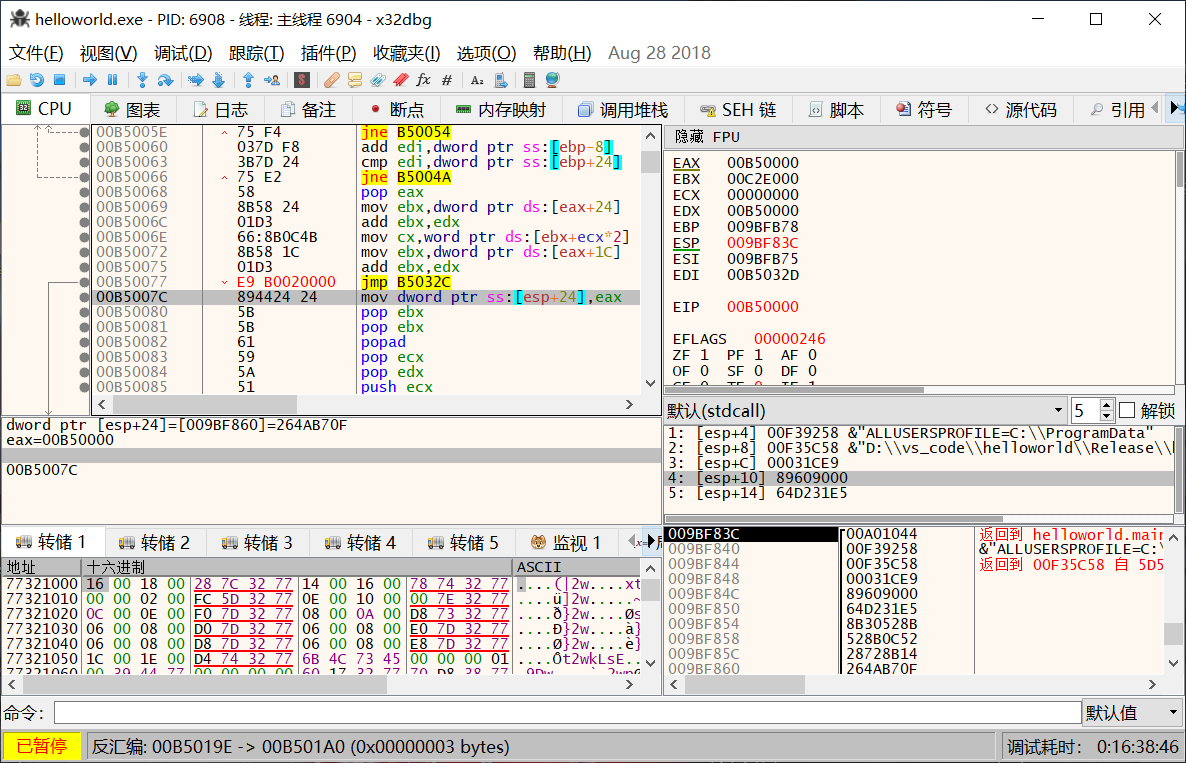
Task: Click the Stop debugging square icon
Action: point(59,79)
